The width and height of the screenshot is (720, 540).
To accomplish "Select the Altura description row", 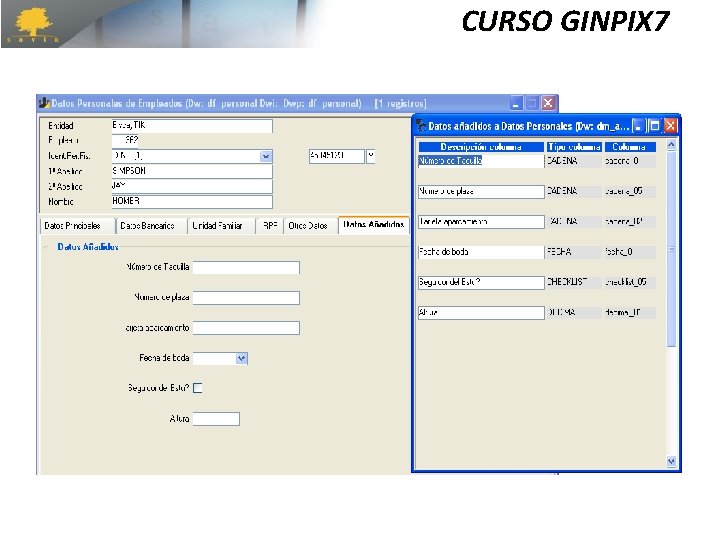I will click(x=481, y=313).
